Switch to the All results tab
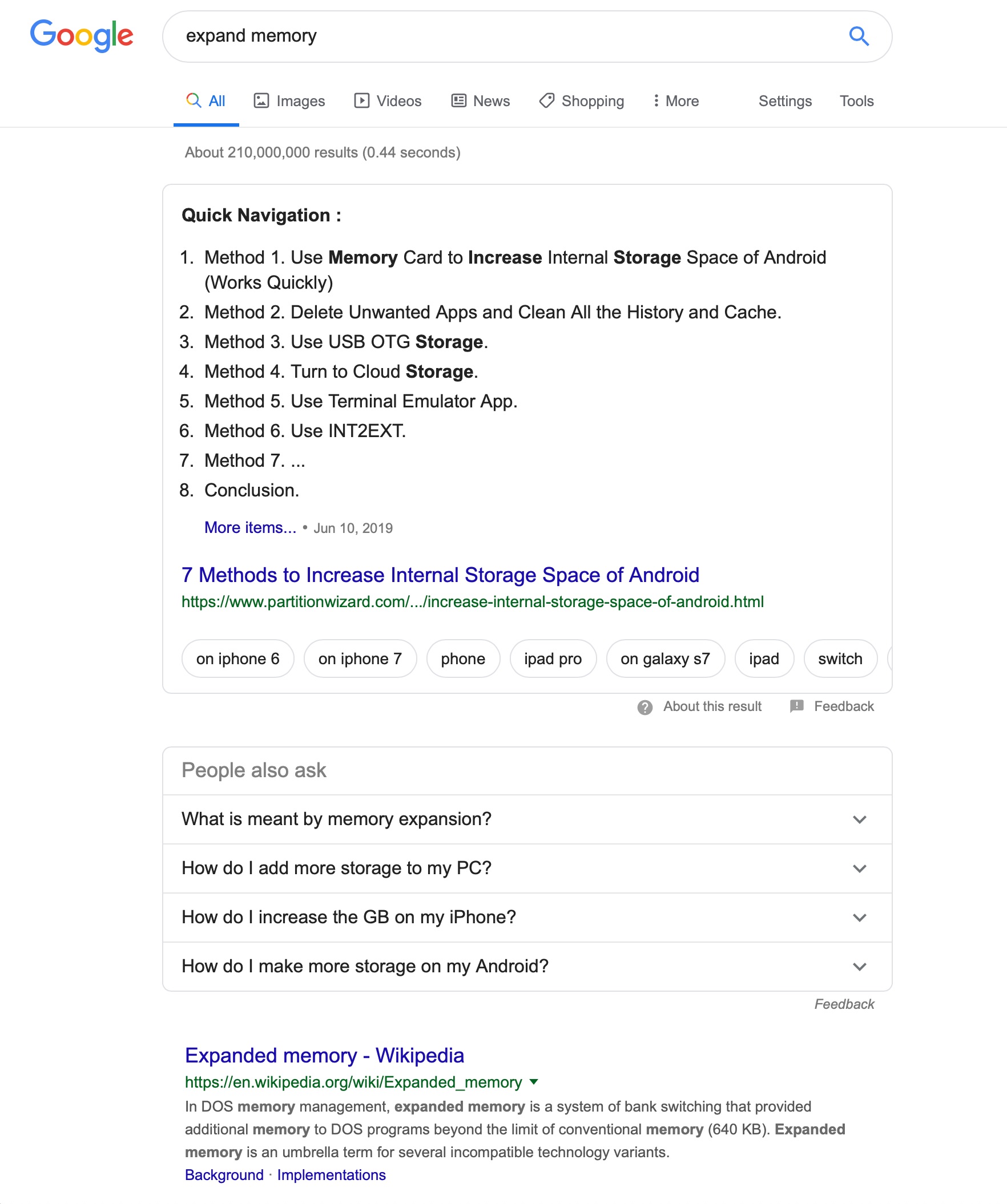Viewport: 1007px width, 1204px height. tap(206, 101)
